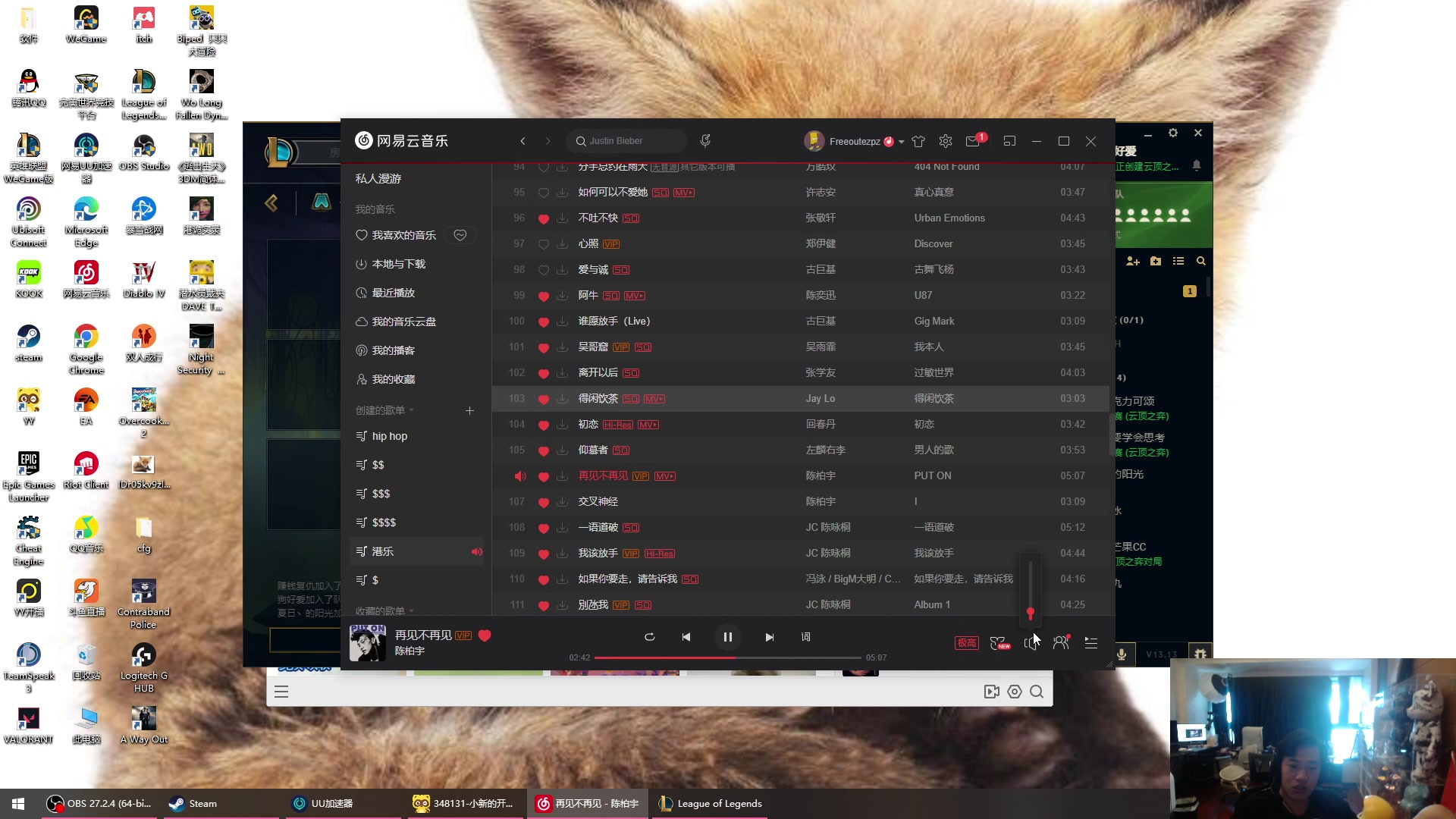
Task: Switch to mini player mode icon
Action: click(1009, 141)
